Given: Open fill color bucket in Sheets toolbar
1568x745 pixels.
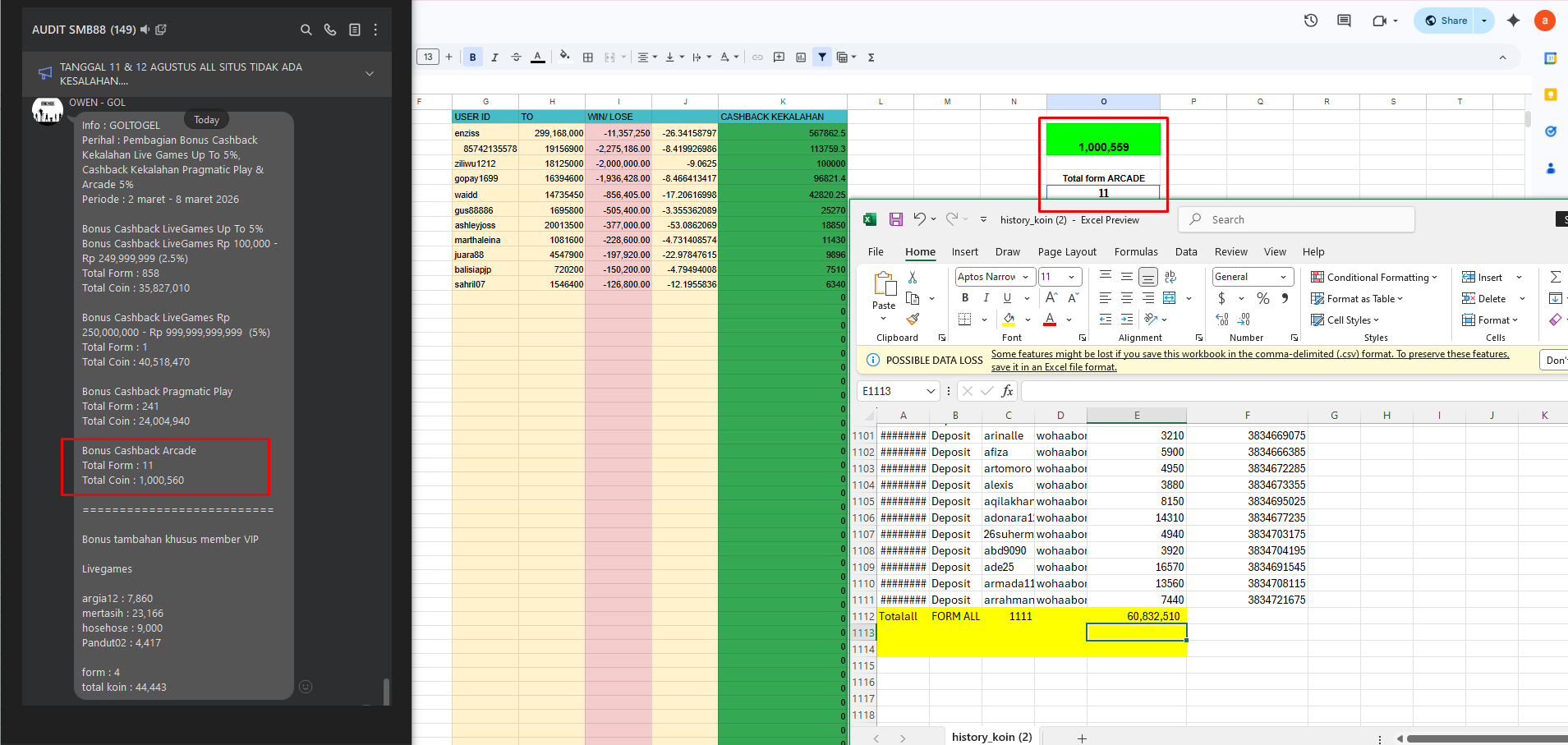Looking at the screenshot, I should pos(564,57).
